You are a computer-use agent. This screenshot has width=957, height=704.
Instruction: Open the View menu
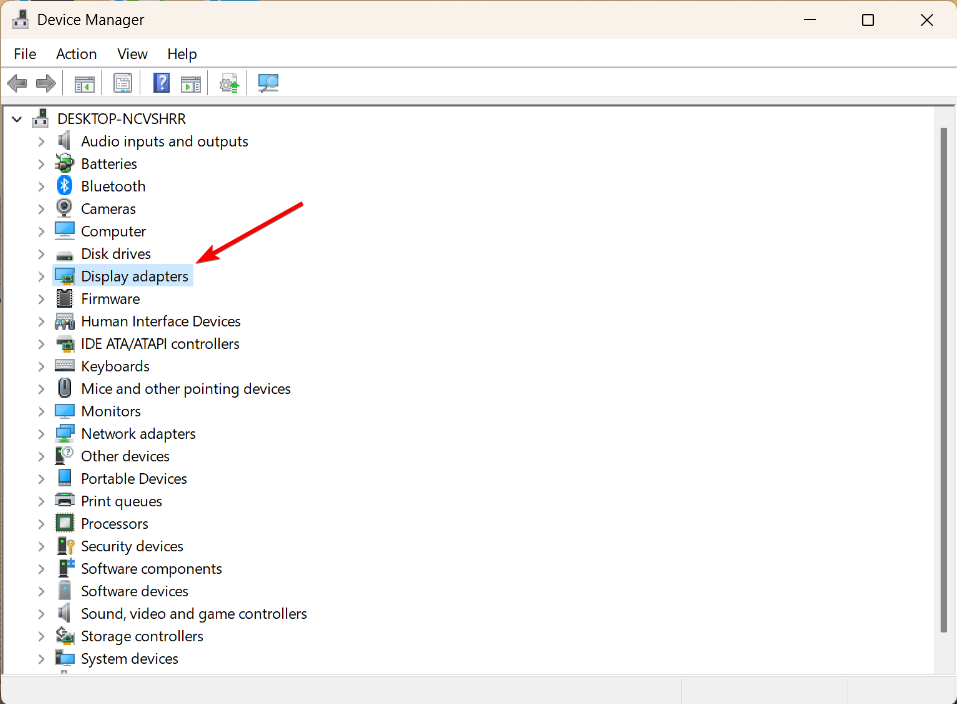click(132, 54)
